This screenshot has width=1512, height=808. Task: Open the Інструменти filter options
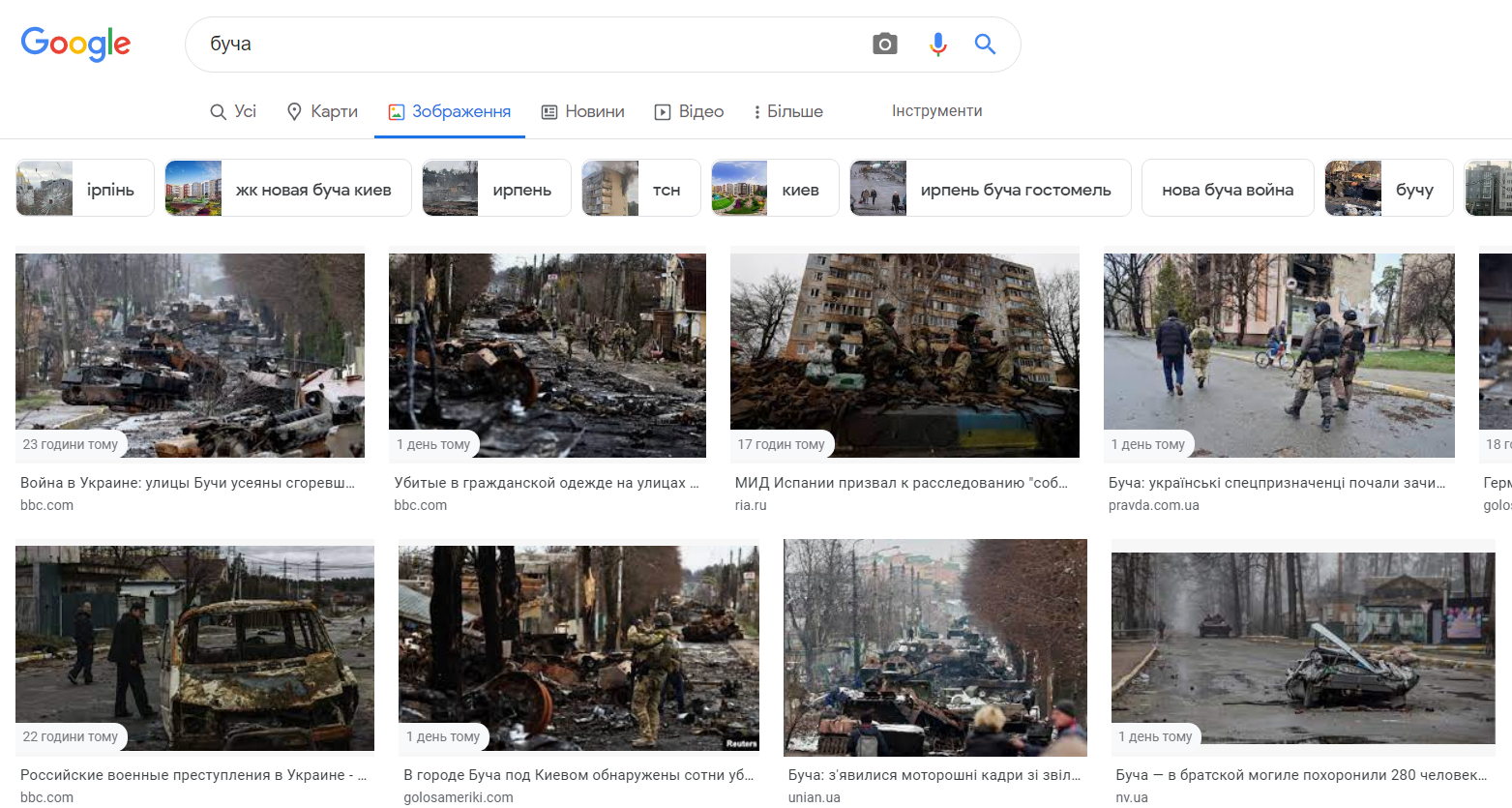936,111
